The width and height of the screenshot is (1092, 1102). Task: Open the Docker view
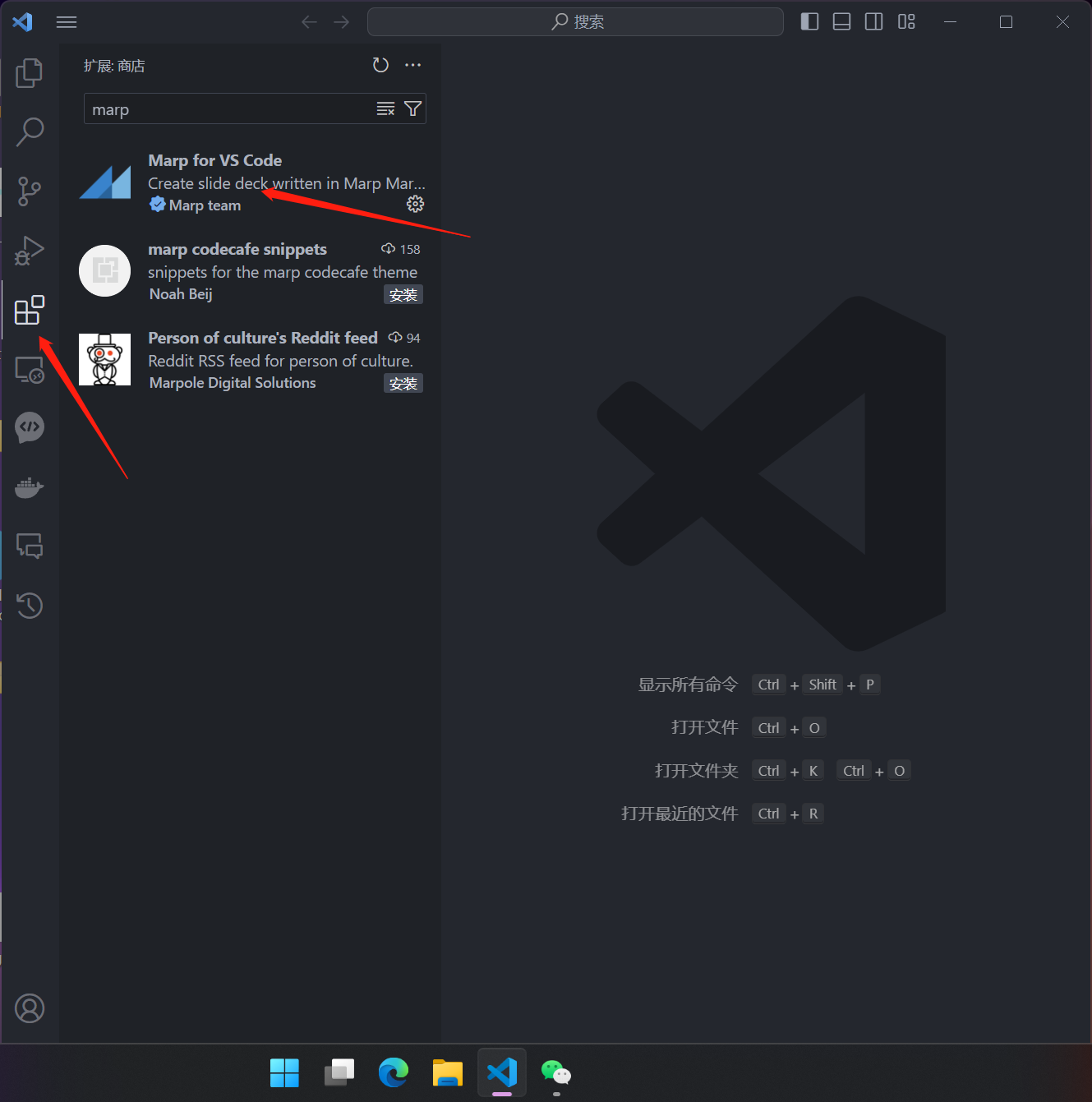[30, 487]
